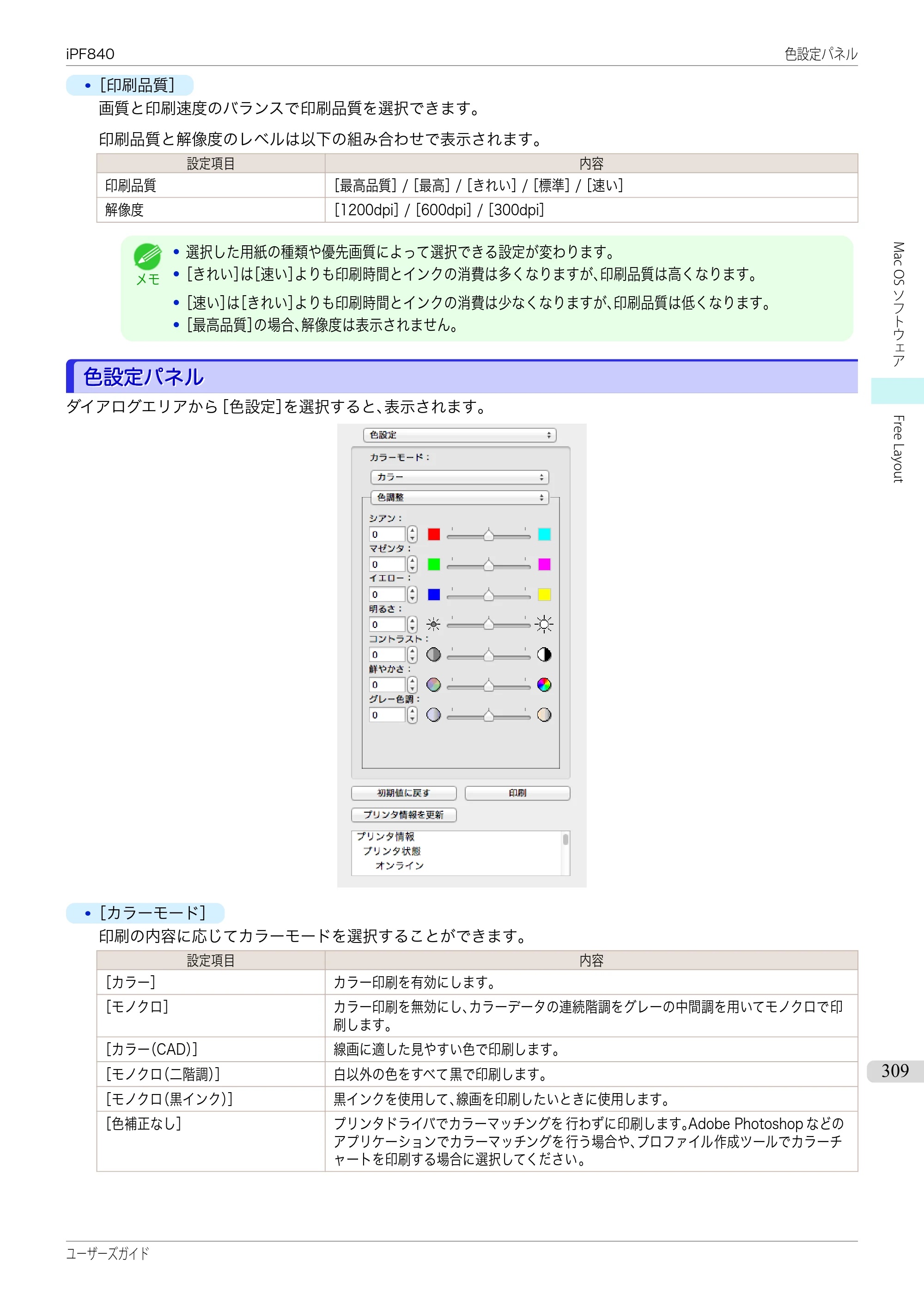Click the 鮮やかさ slider handle
The width and height of the screenshot is (924, 1307).
(x=488, y=686)
